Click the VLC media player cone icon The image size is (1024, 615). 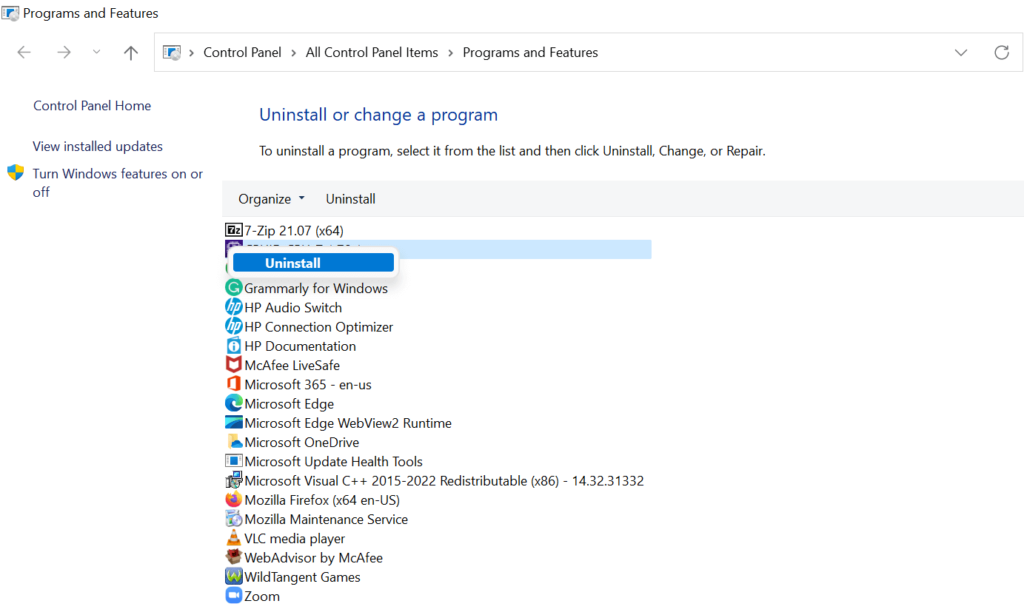coord(233,538)
